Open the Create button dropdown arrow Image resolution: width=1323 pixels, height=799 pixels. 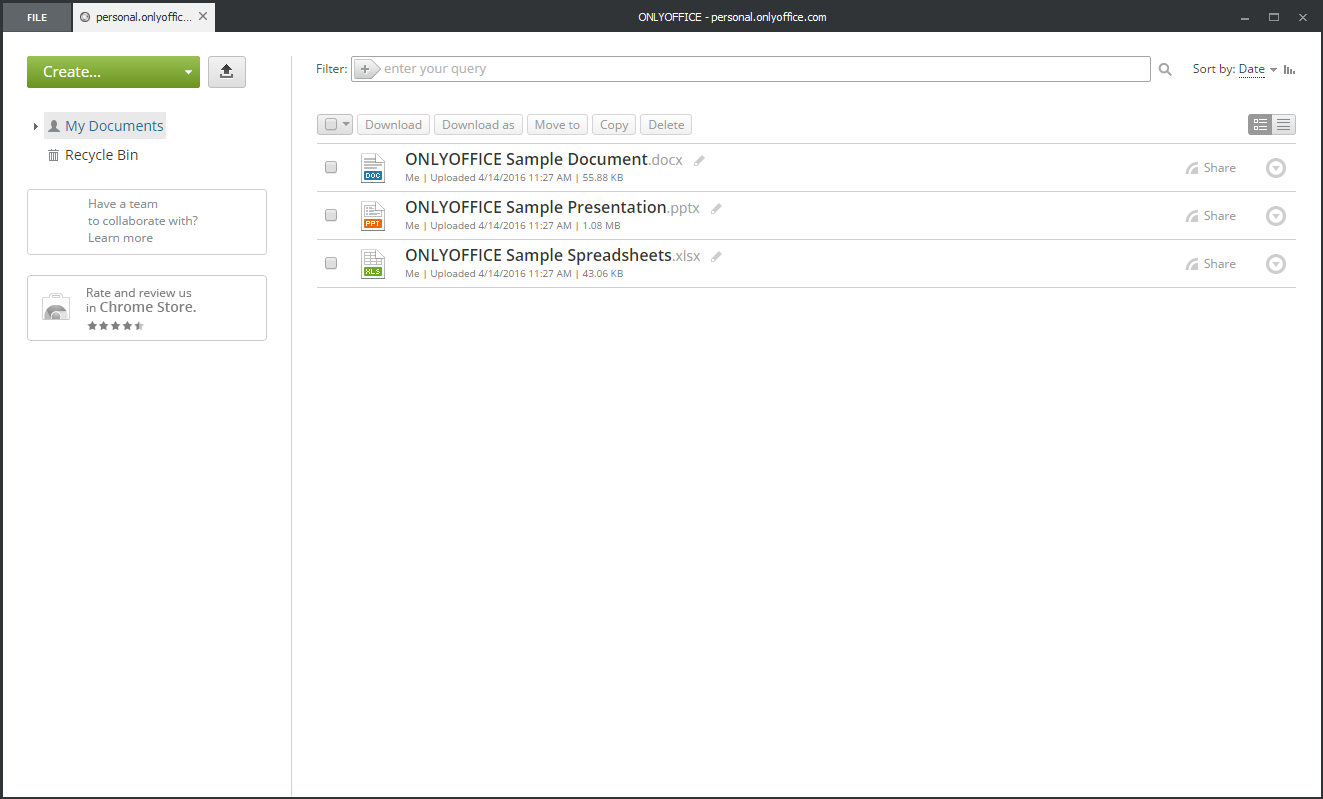click(x=188, y=72)
